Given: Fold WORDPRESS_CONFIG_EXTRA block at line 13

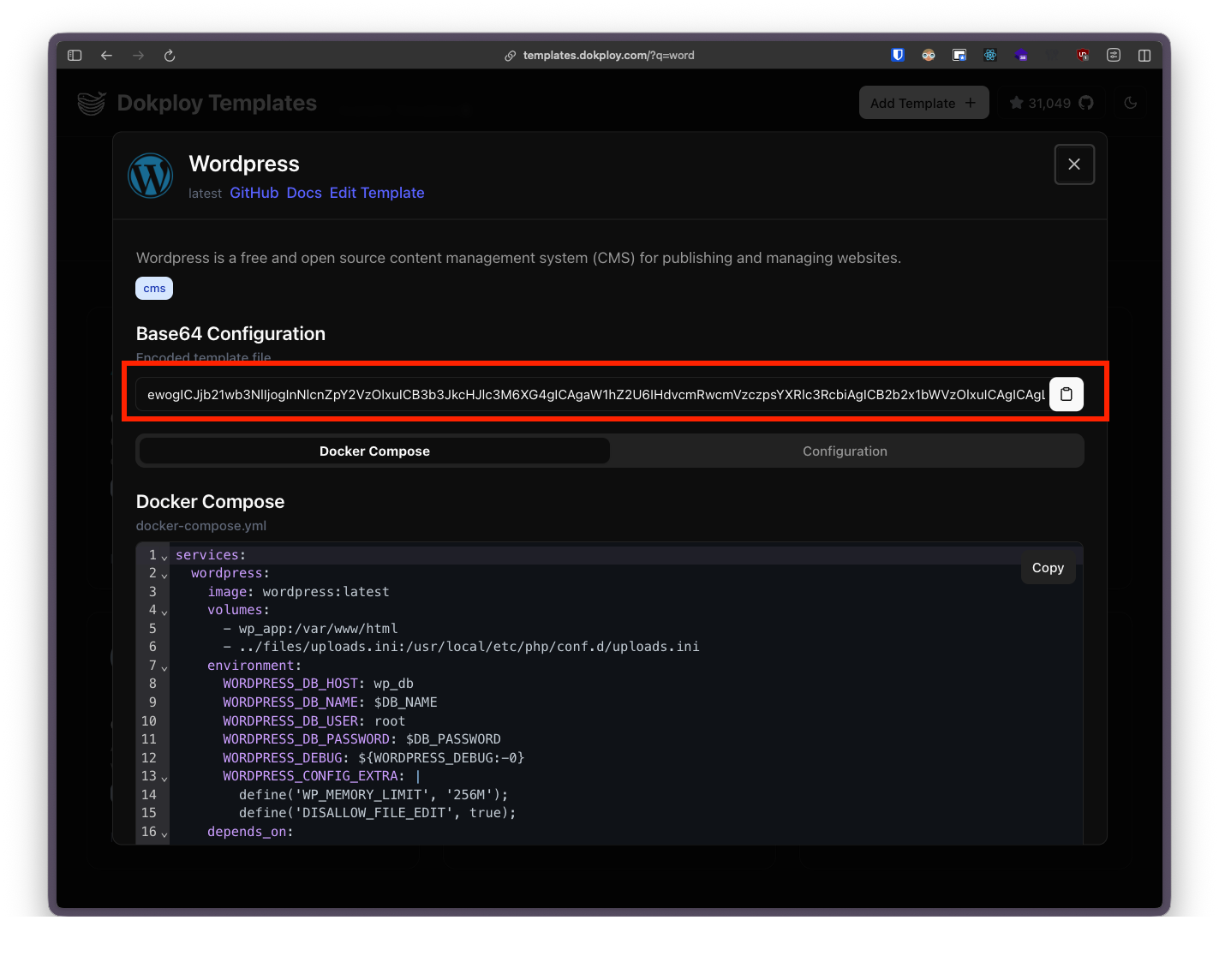Looking at the screenshot, I should (164, 778).
